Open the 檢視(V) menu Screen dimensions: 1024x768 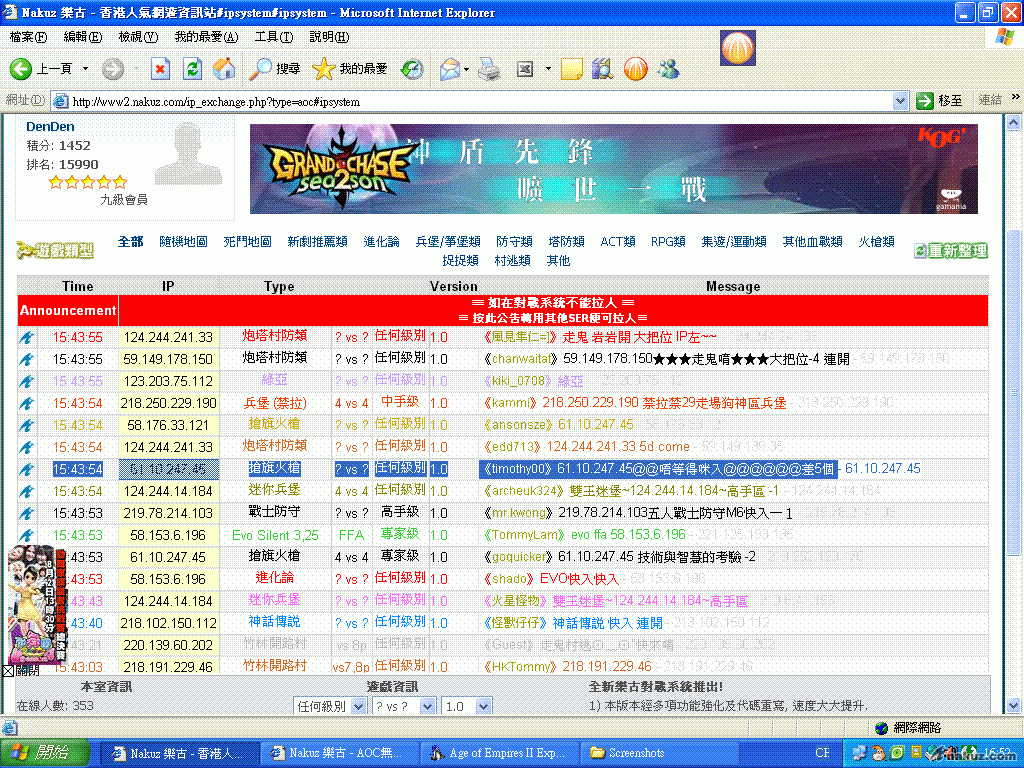(138, 37)
